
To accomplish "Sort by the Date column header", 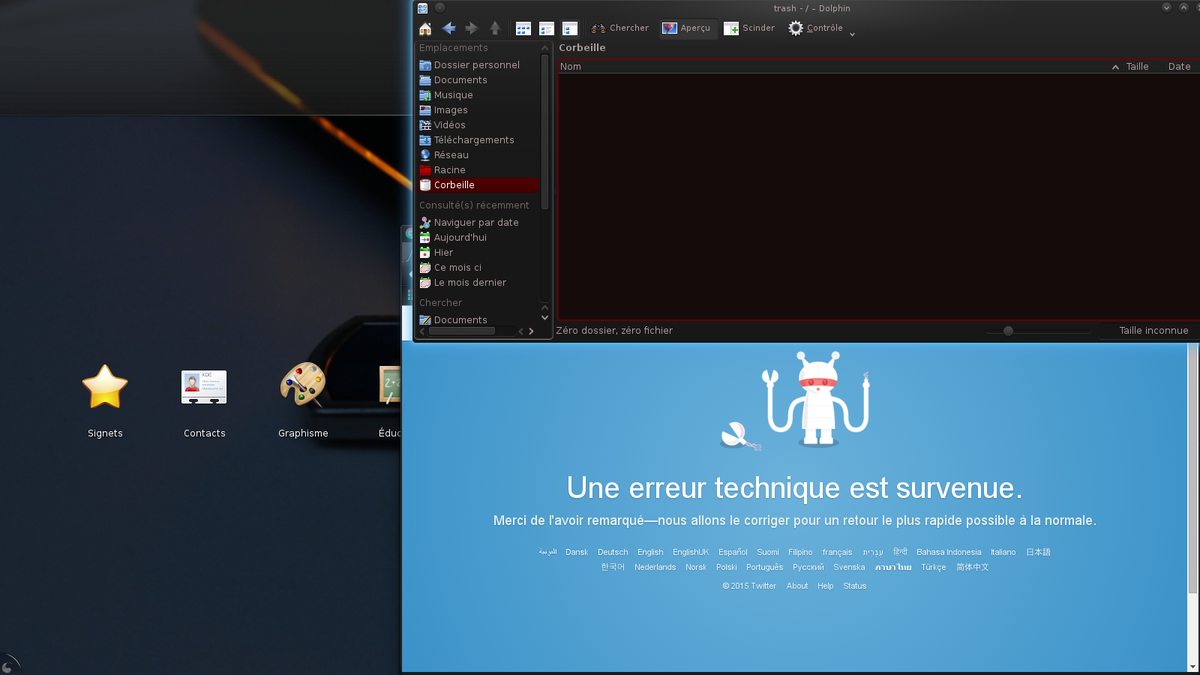I will click(x=1179, y=66).
